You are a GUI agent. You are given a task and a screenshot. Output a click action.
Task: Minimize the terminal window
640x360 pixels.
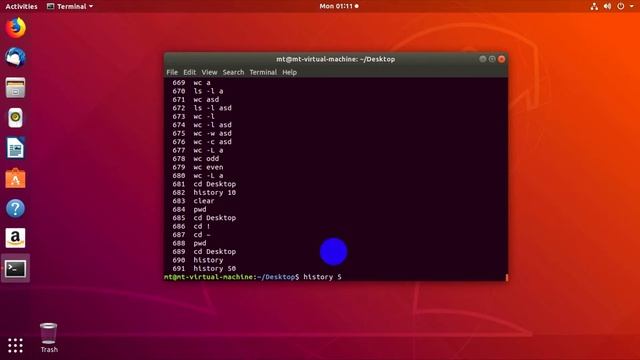(x=482, y=59)
